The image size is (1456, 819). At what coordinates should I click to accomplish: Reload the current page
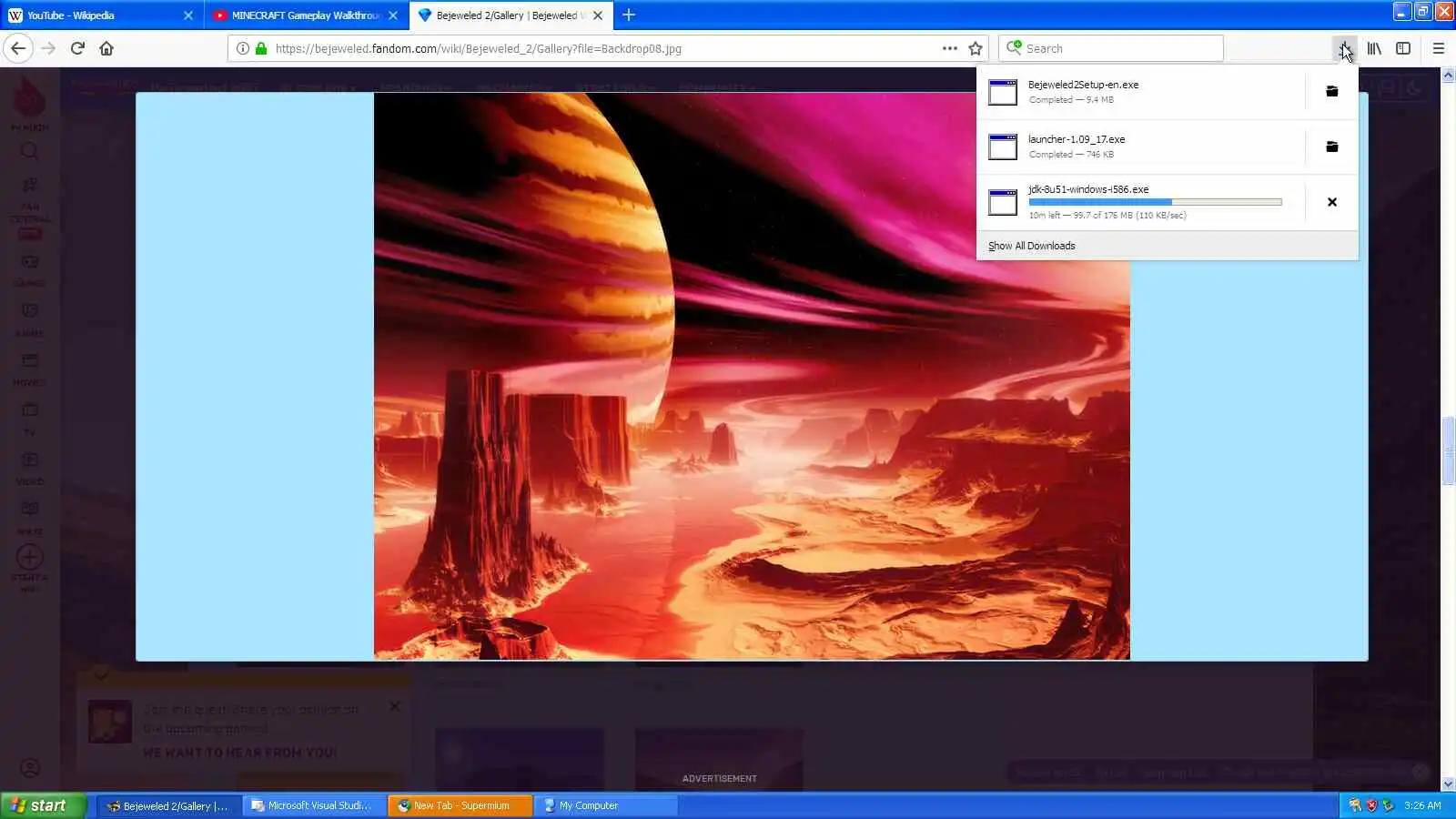(x=77, y=48)
